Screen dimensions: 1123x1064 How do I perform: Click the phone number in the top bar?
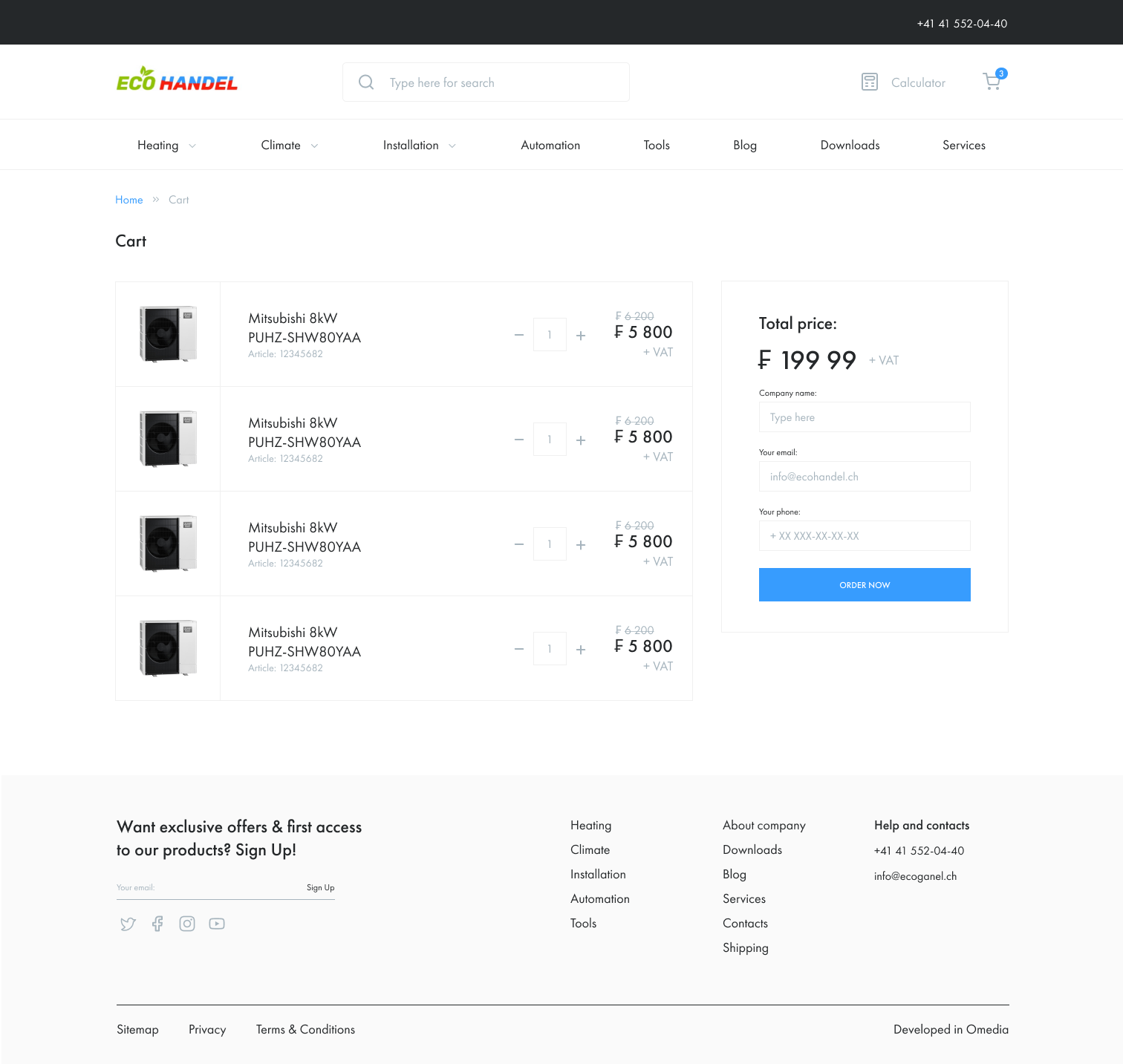click(962, 24)
